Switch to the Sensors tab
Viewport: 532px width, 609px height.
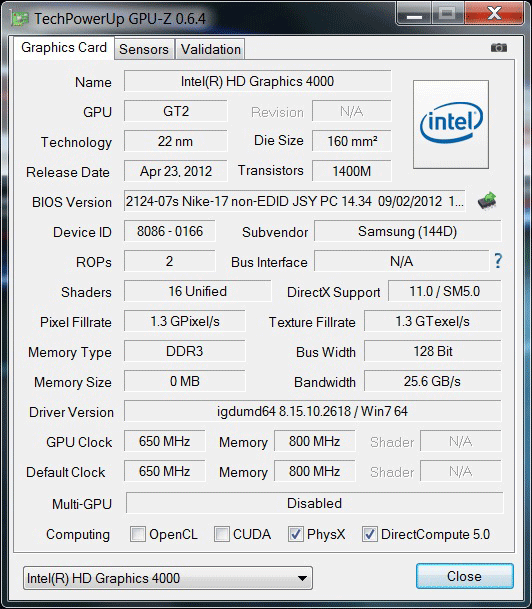[x=144, y=49]
